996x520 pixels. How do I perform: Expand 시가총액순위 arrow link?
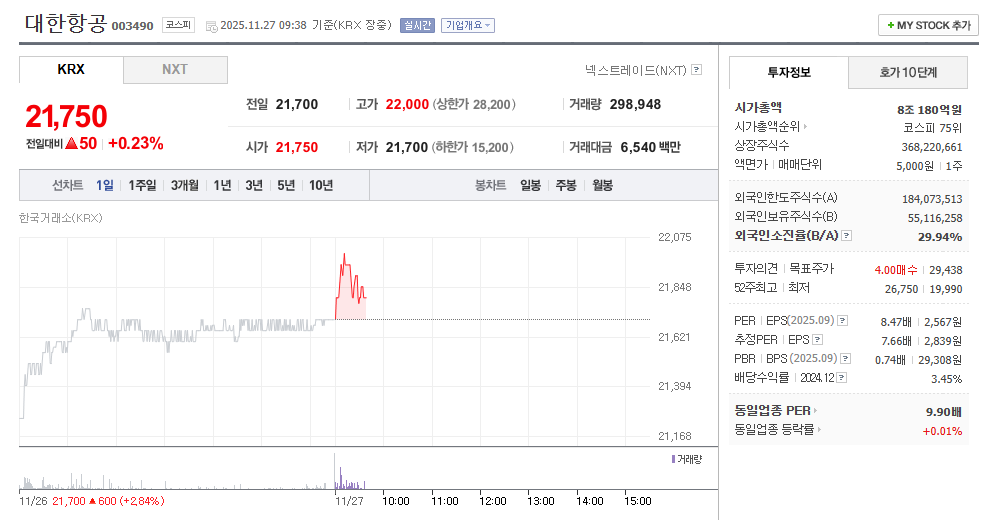[x=805, y=127]
